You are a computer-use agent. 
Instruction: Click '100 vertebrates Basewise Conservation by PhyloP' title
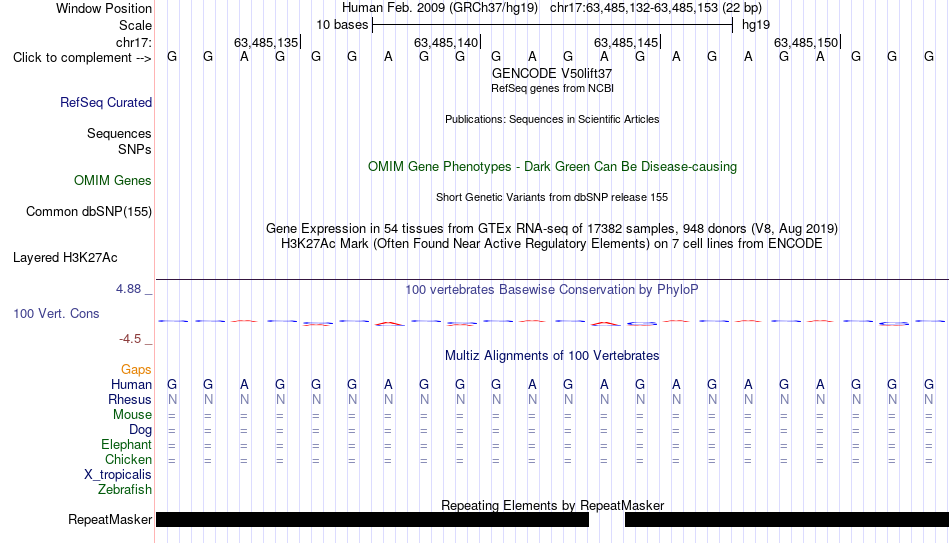[x=552, y=290]
